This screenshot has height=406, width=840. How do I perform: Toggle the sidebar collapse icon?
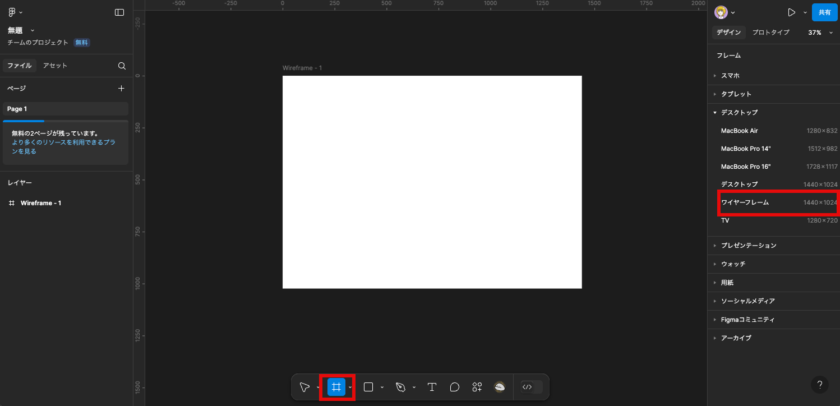pos(119,13)
